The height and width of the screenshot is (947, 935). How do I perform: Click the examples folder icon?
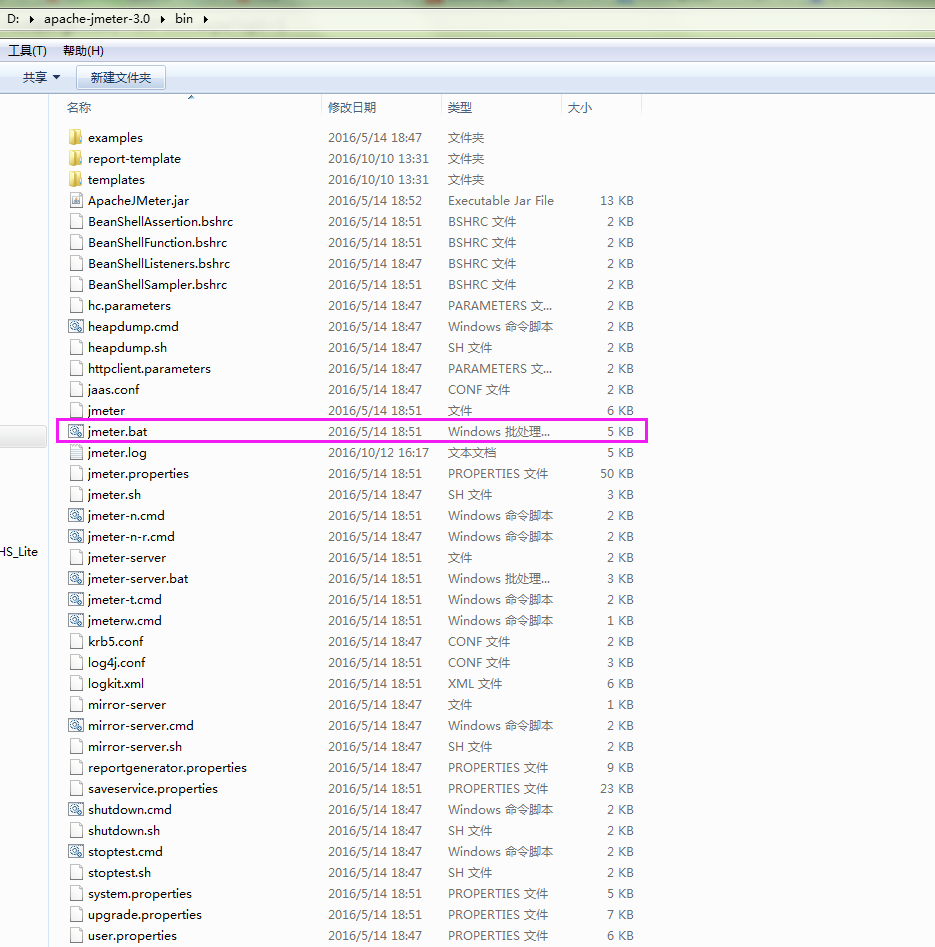(x=76, y=138)
